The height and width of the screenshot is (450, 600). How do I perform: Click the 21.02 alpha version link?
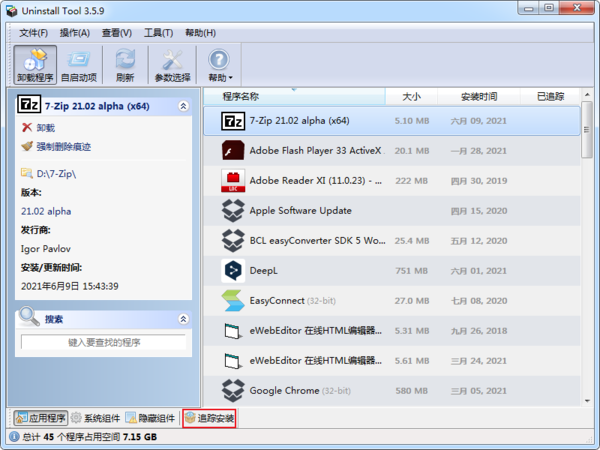(x=46, y=211)
